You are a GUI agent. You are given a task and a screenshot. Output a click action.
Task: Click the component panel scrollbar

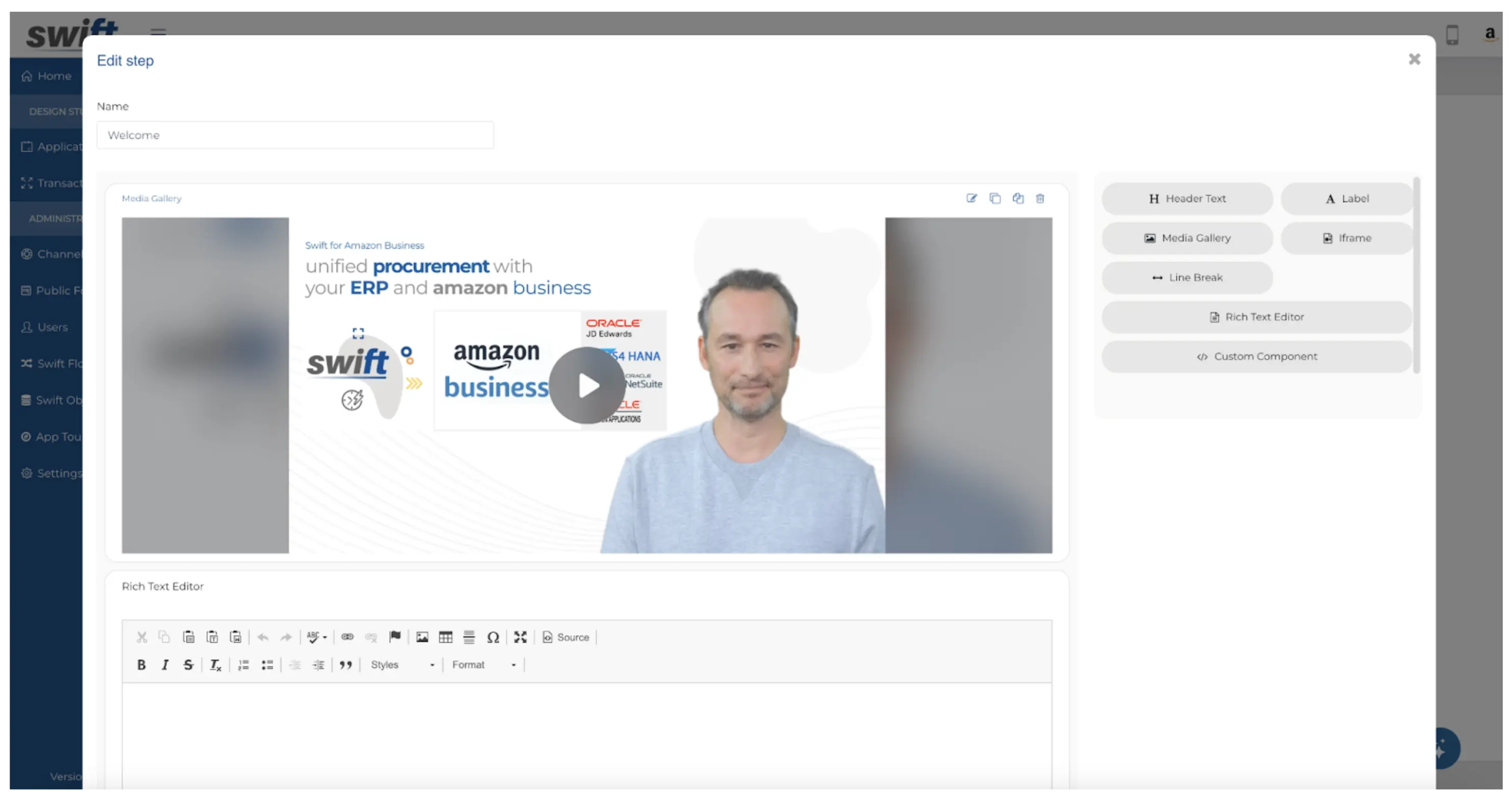coord(1417,275)
